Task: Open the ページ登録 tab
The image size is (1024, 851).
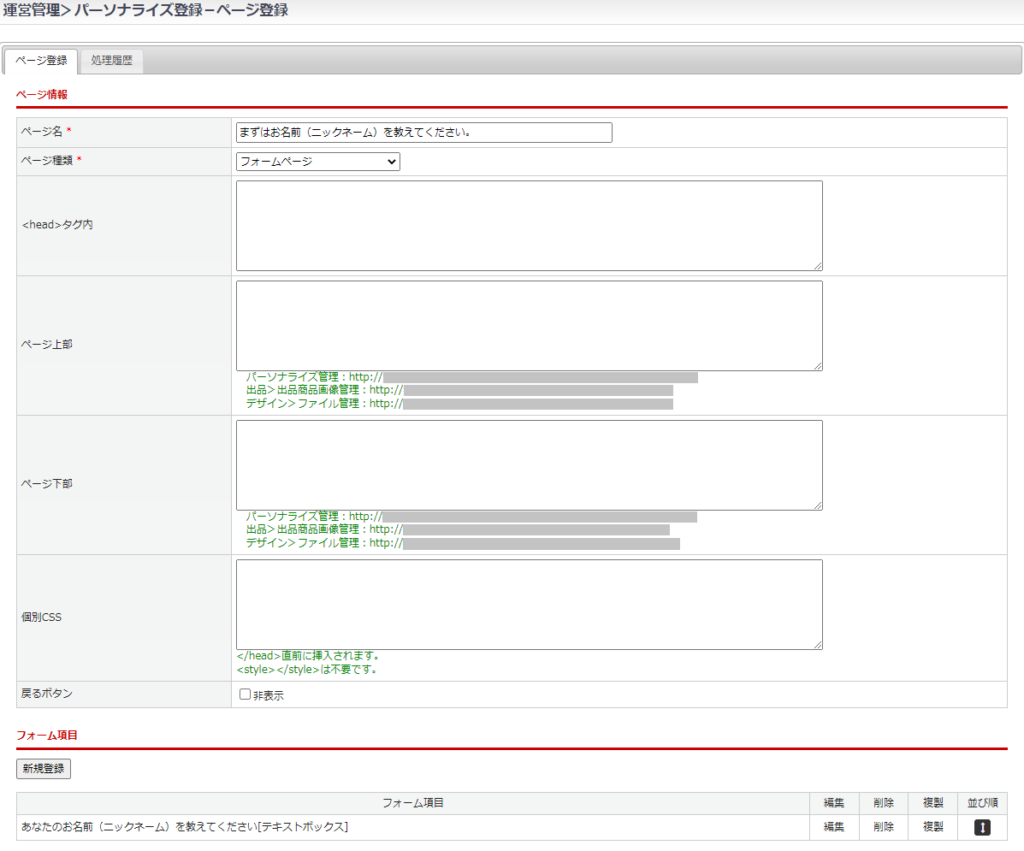Action: point(41,61)
